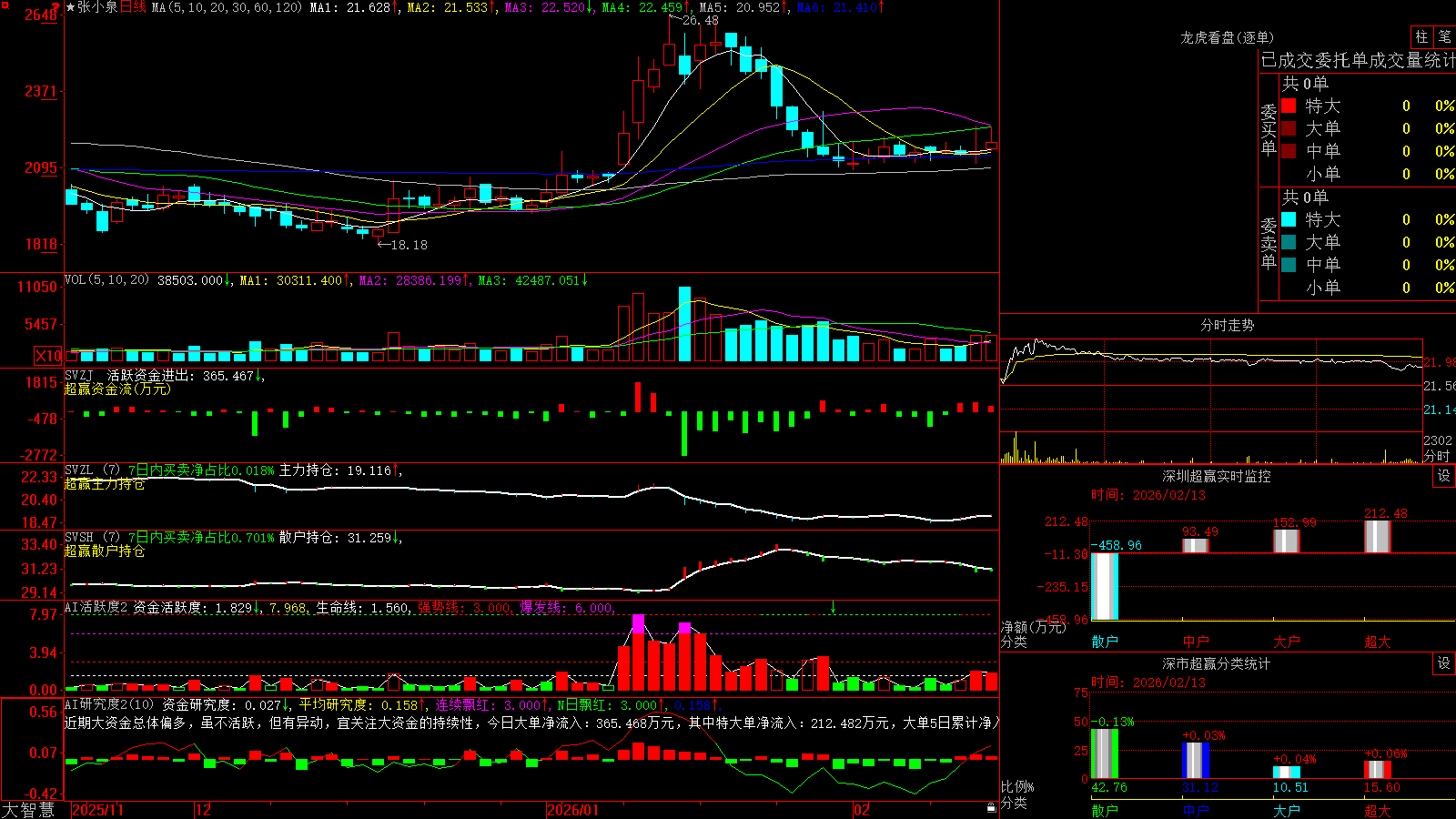Click the 中户 93.49 bar in 实时监控
Image resolution: width=1456 pixels, height=819 pixels.
click(1196, 546)
